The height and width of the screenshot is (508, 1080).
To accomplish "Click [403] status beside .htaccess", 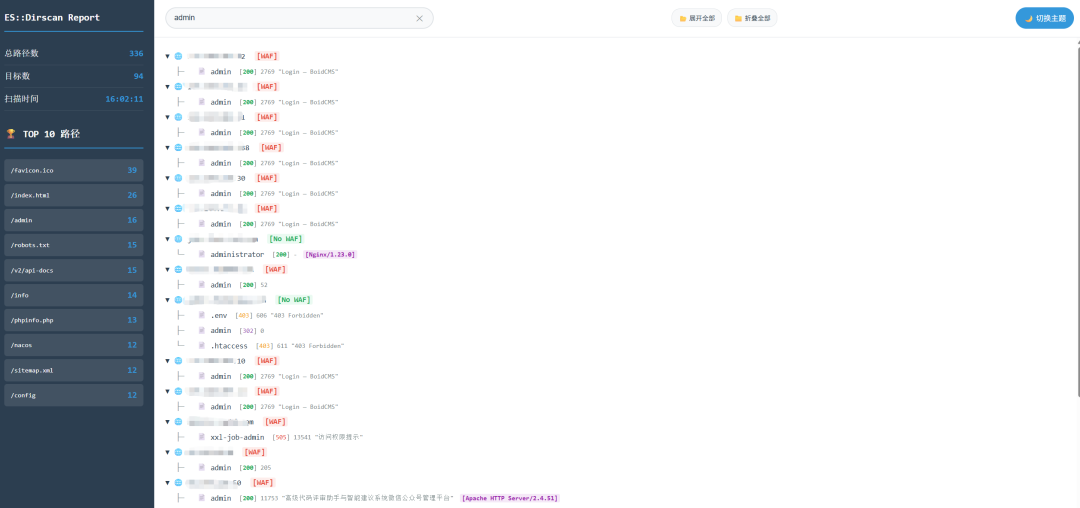I will (264, 346).
